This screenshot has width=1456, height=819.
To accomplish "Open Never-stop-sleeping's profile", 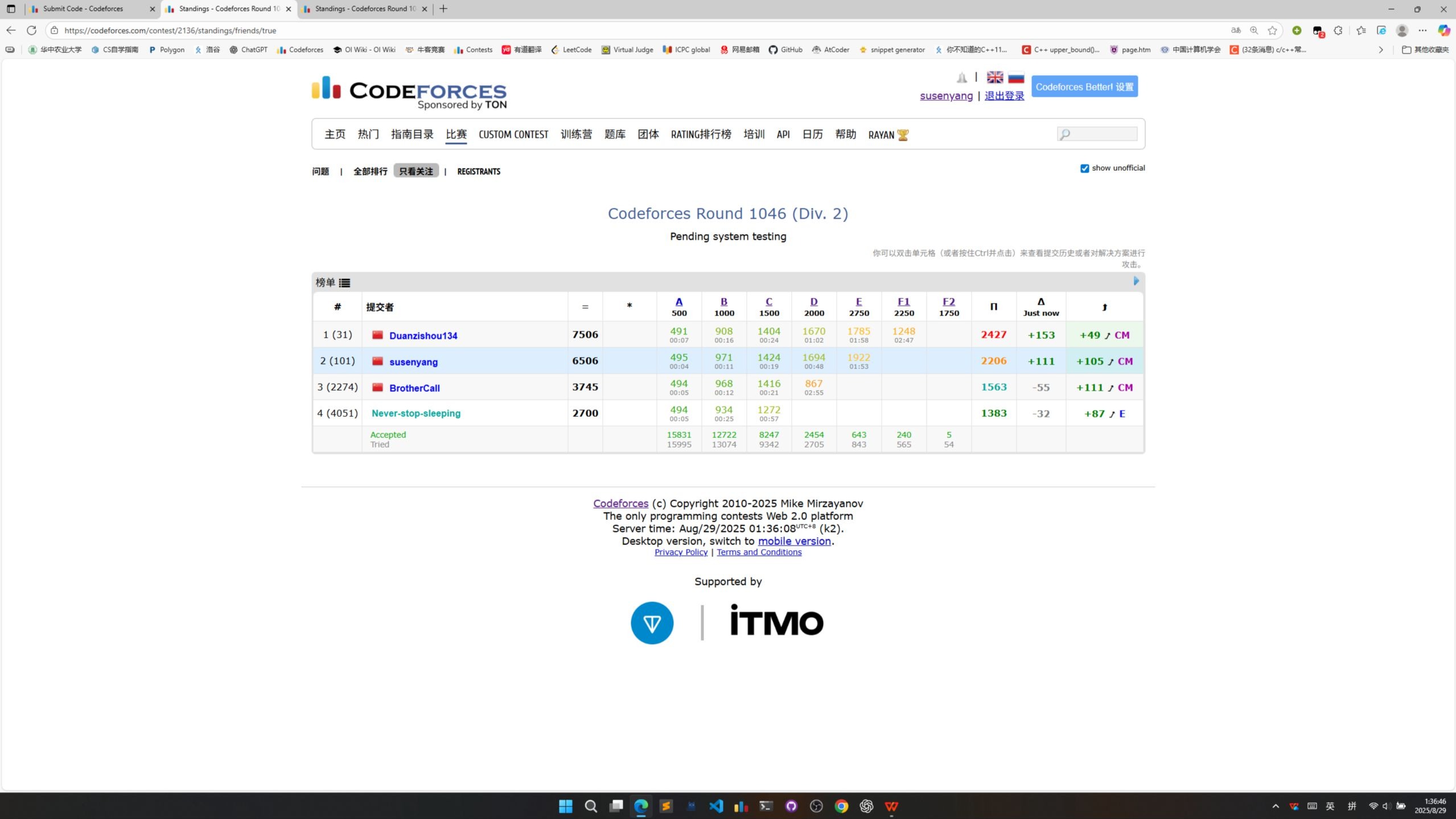I will click(x=416, y=413).
